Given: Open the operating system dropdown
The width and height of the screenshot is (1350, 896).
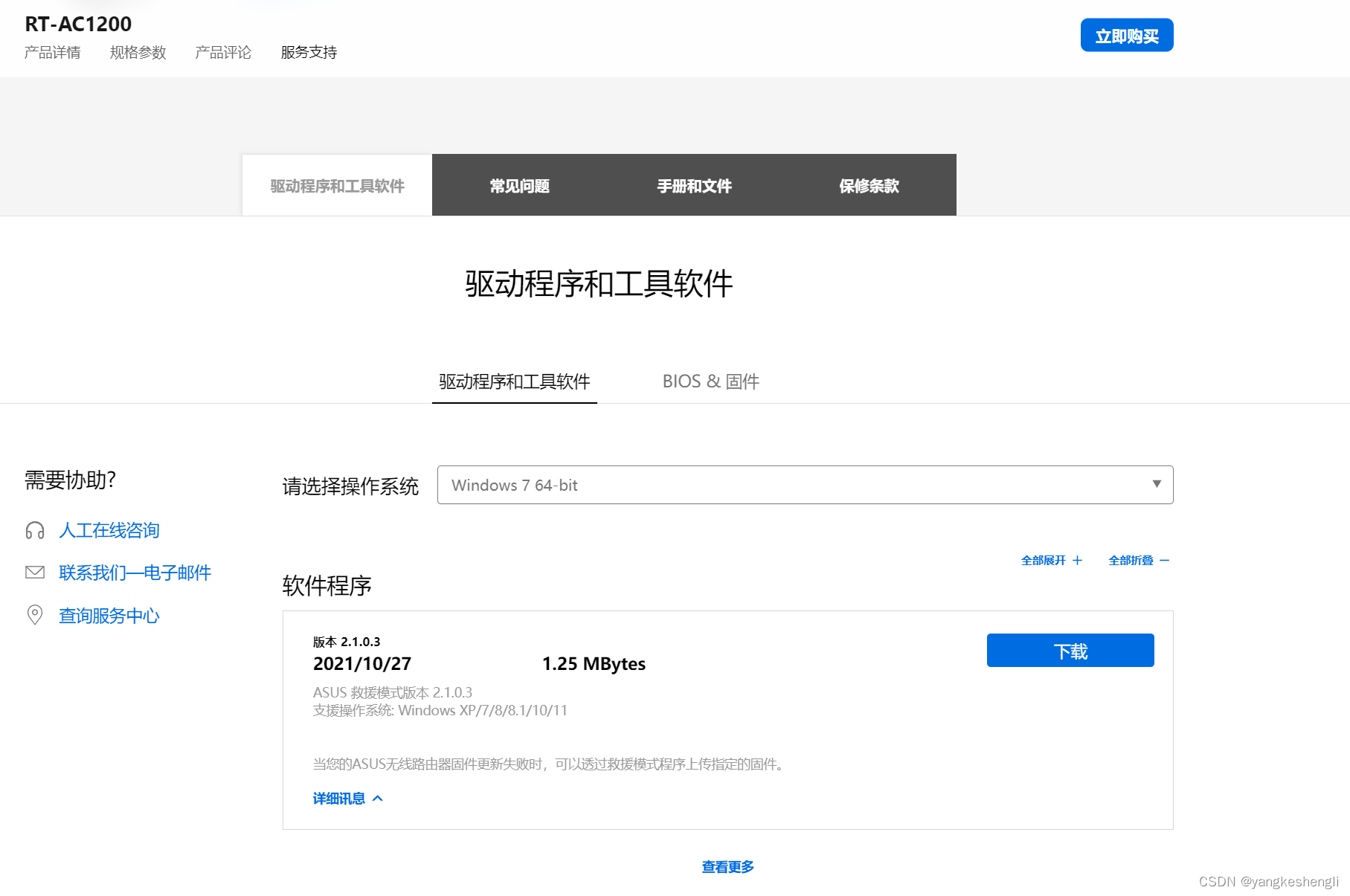Looking at the screenshot, I should pyautogui.click(x=805, y=485).
